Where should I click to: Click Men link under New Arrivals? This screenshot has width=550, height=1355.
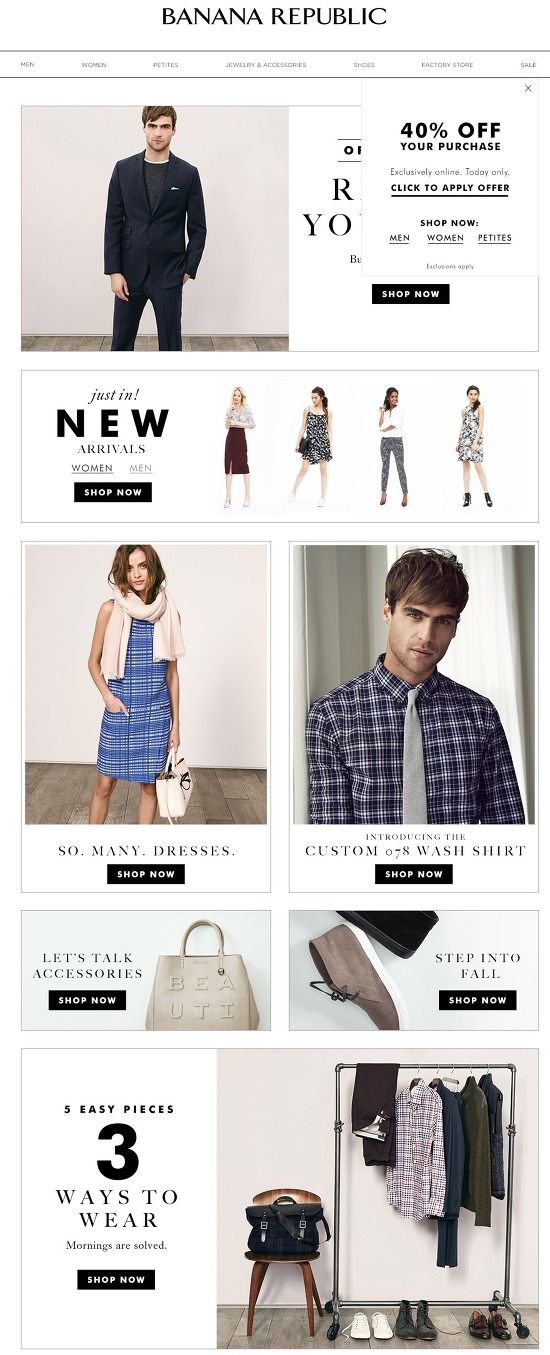(140, 468)
